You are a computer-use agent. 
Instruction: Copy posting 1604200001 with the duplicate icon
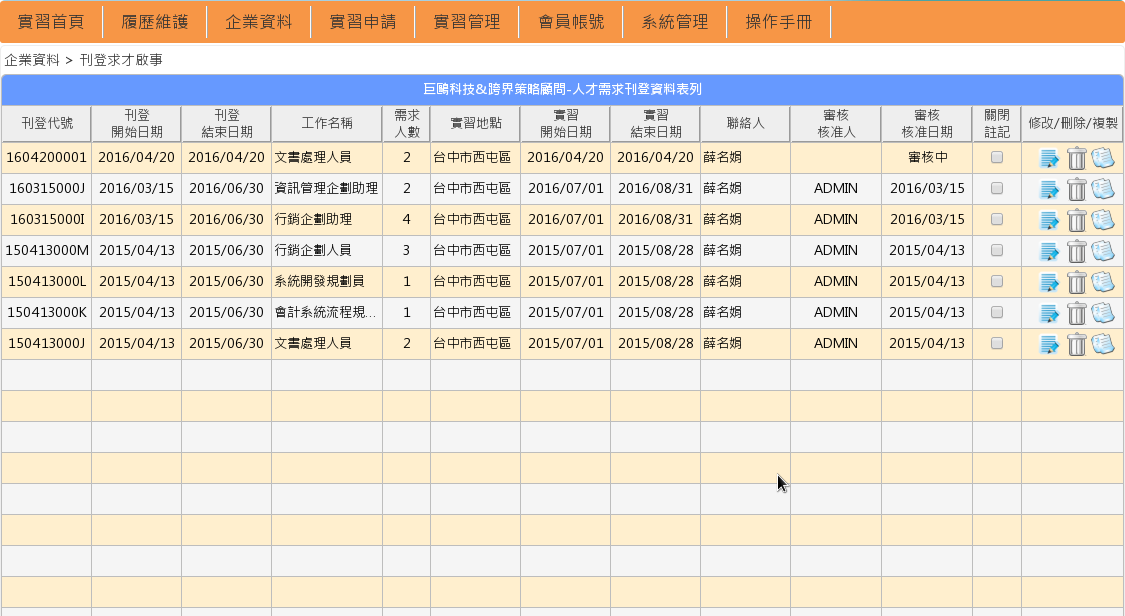[1103, 158]
